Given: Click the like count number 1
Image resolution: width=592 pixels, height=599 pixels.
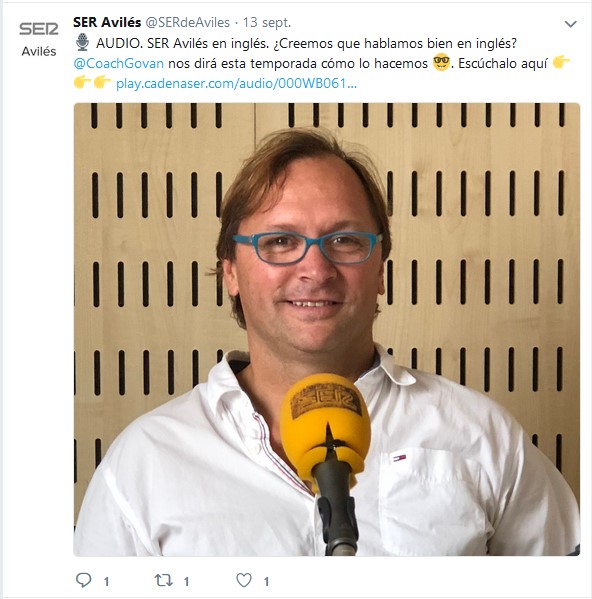Looking at the screenshot, I should 266,582.
